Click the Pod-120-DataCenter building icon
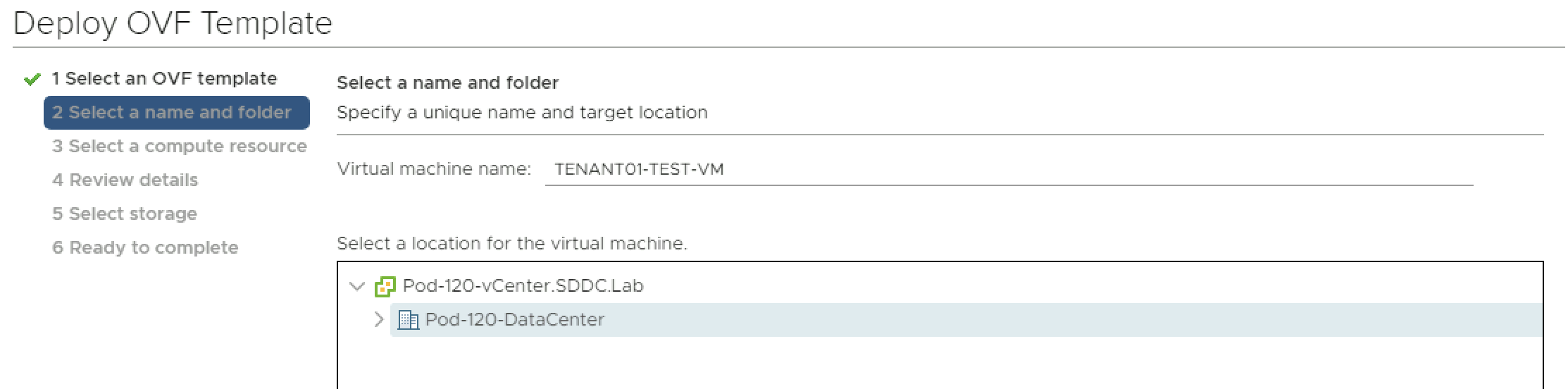Image resolution: width=1568 pixels, height=389 pixels. [408, 320]
